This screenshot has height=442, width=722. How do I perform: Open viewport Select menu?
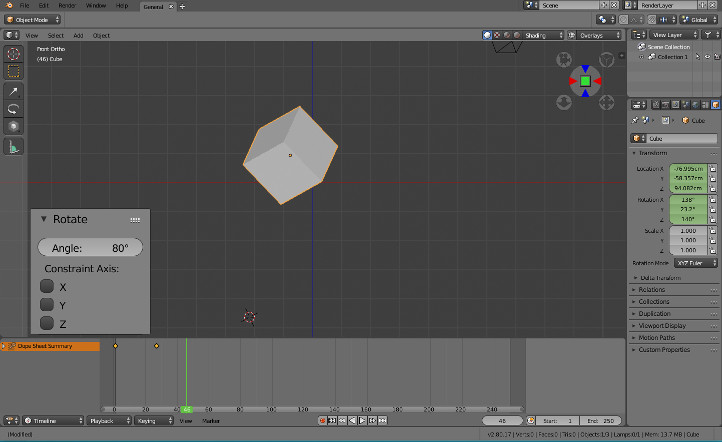pyautogui.click(x=56, y=35)
